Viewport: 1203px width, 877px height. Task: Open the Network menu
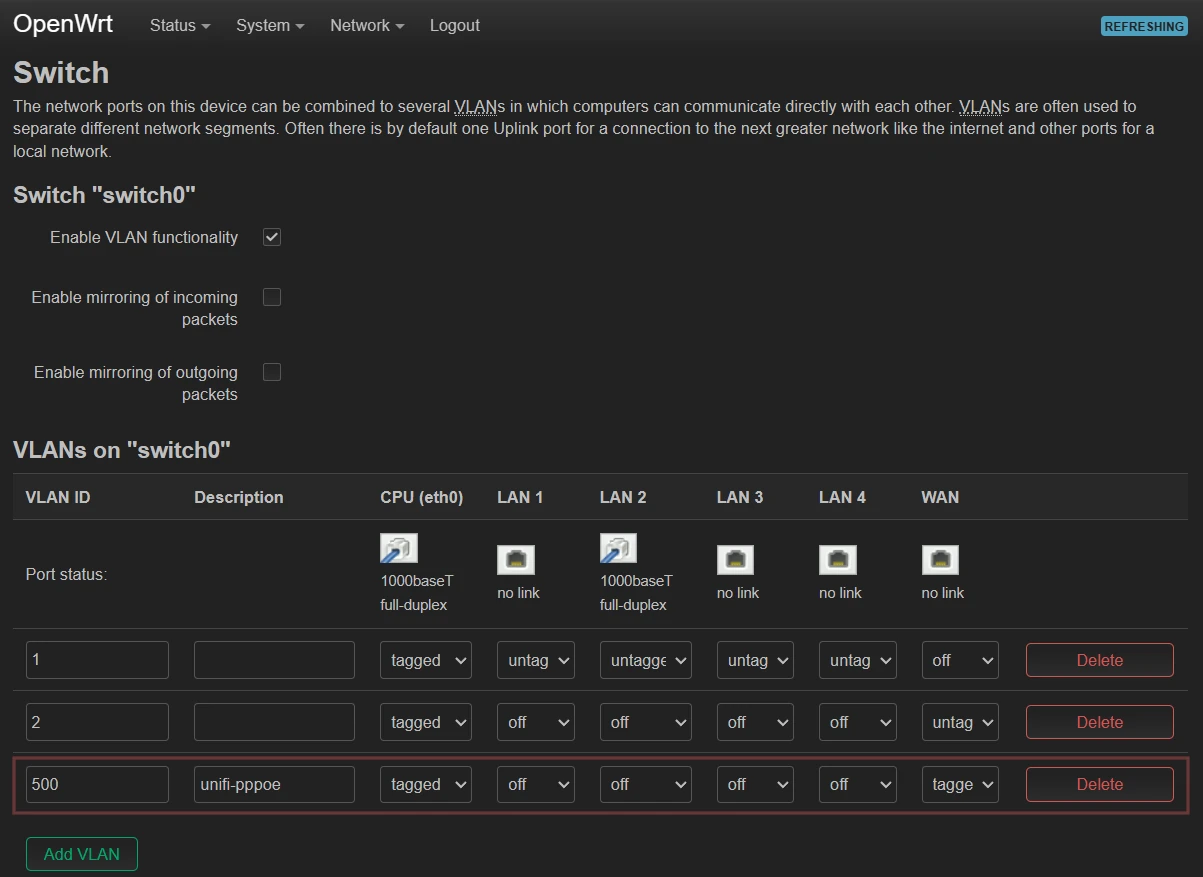click(367, 26)
